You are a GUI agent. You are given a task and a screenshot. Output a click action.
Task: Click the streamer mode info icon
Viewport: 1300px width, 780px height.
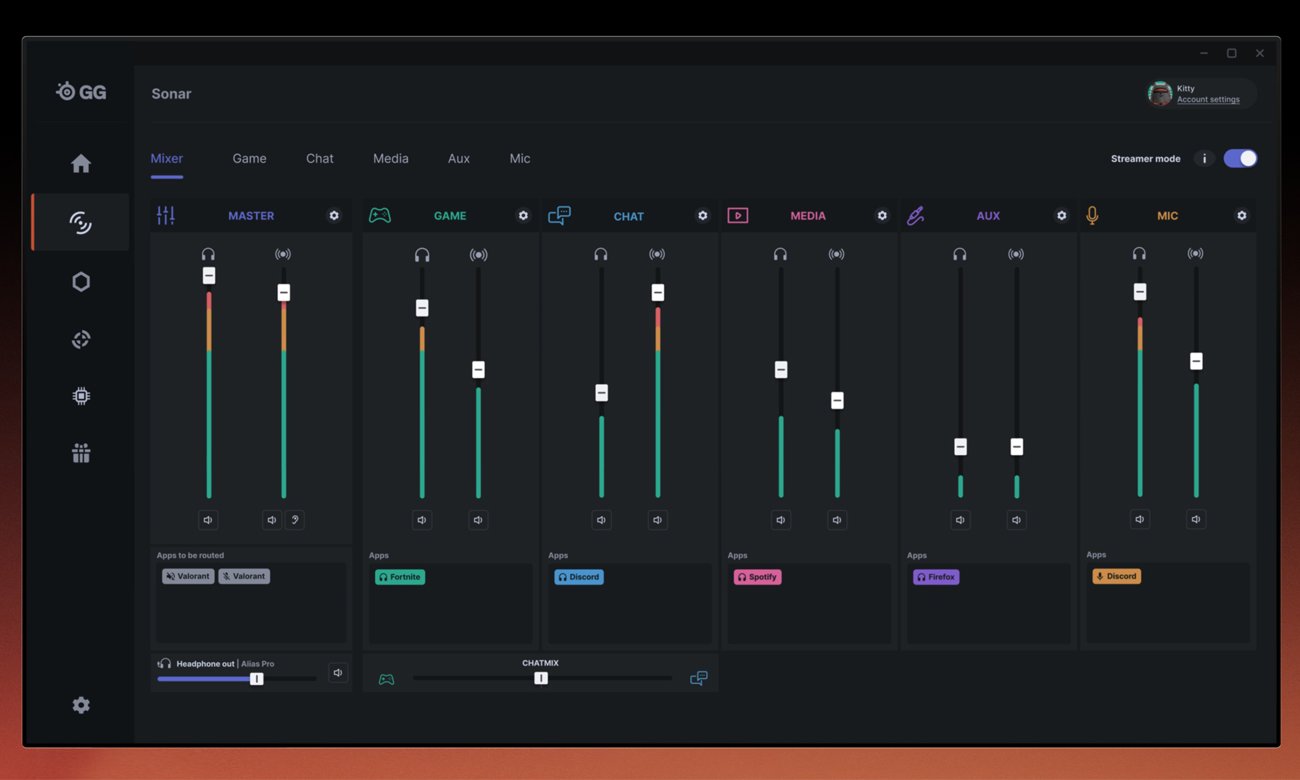(1204, 158)
